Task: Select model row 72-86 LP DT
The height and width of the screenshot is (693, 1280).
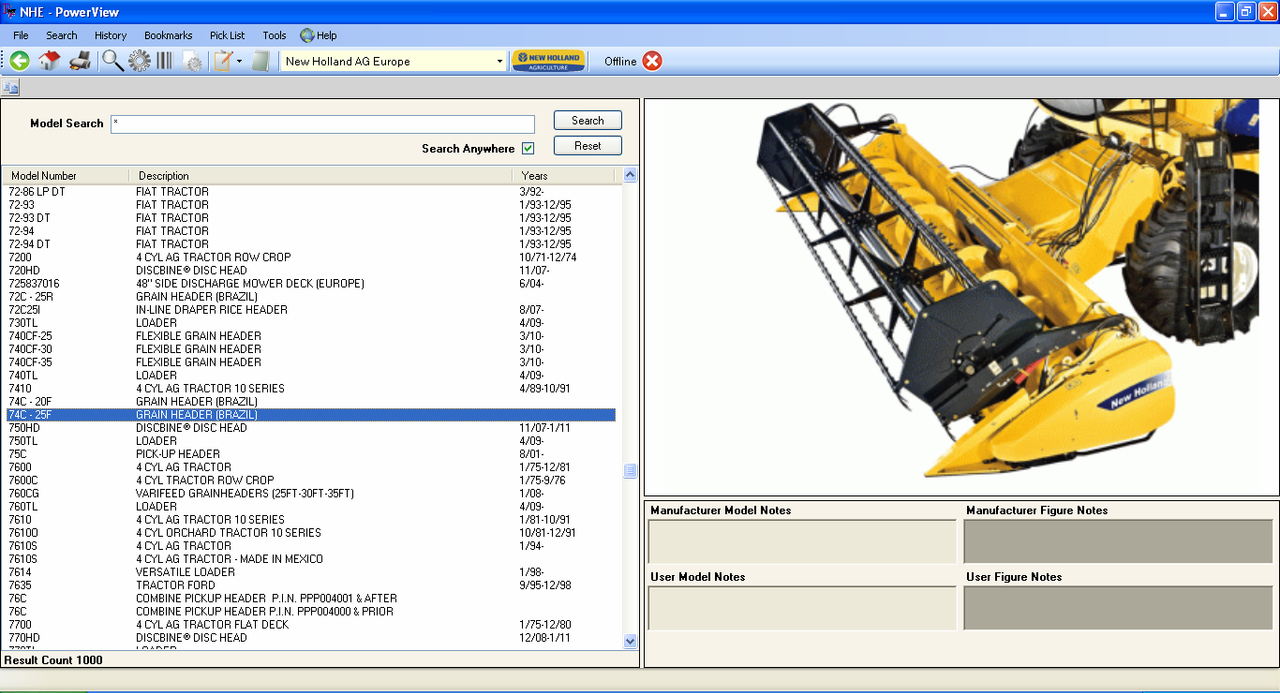Action: pos(309,192)
